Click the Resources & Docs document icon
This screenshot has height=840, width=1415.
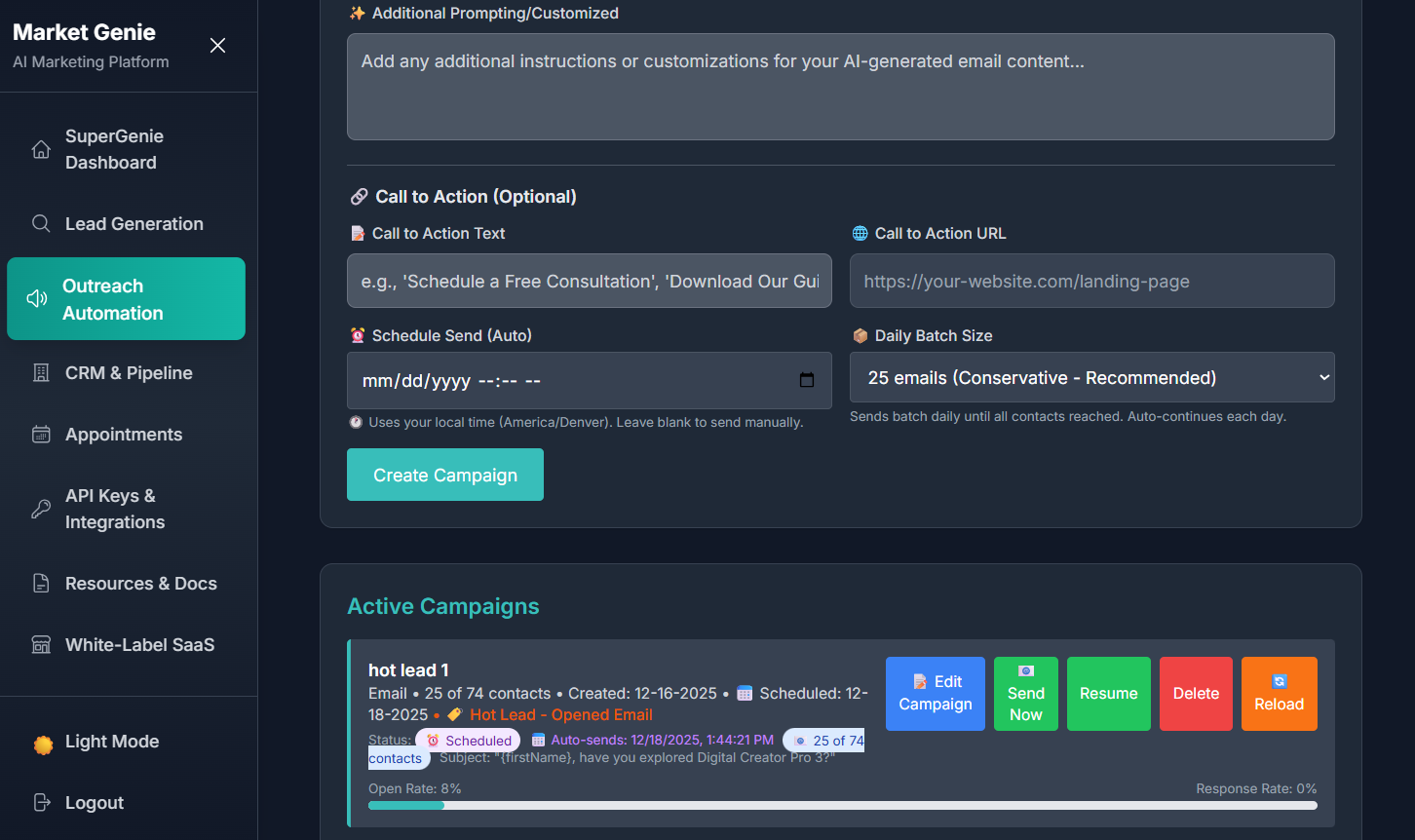41,583
